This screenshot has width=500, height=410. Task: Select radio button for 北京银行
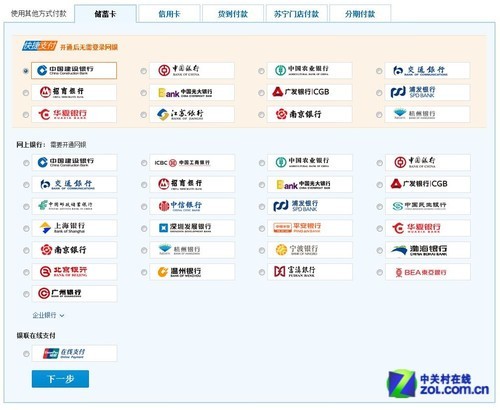(x=26, y=272)
